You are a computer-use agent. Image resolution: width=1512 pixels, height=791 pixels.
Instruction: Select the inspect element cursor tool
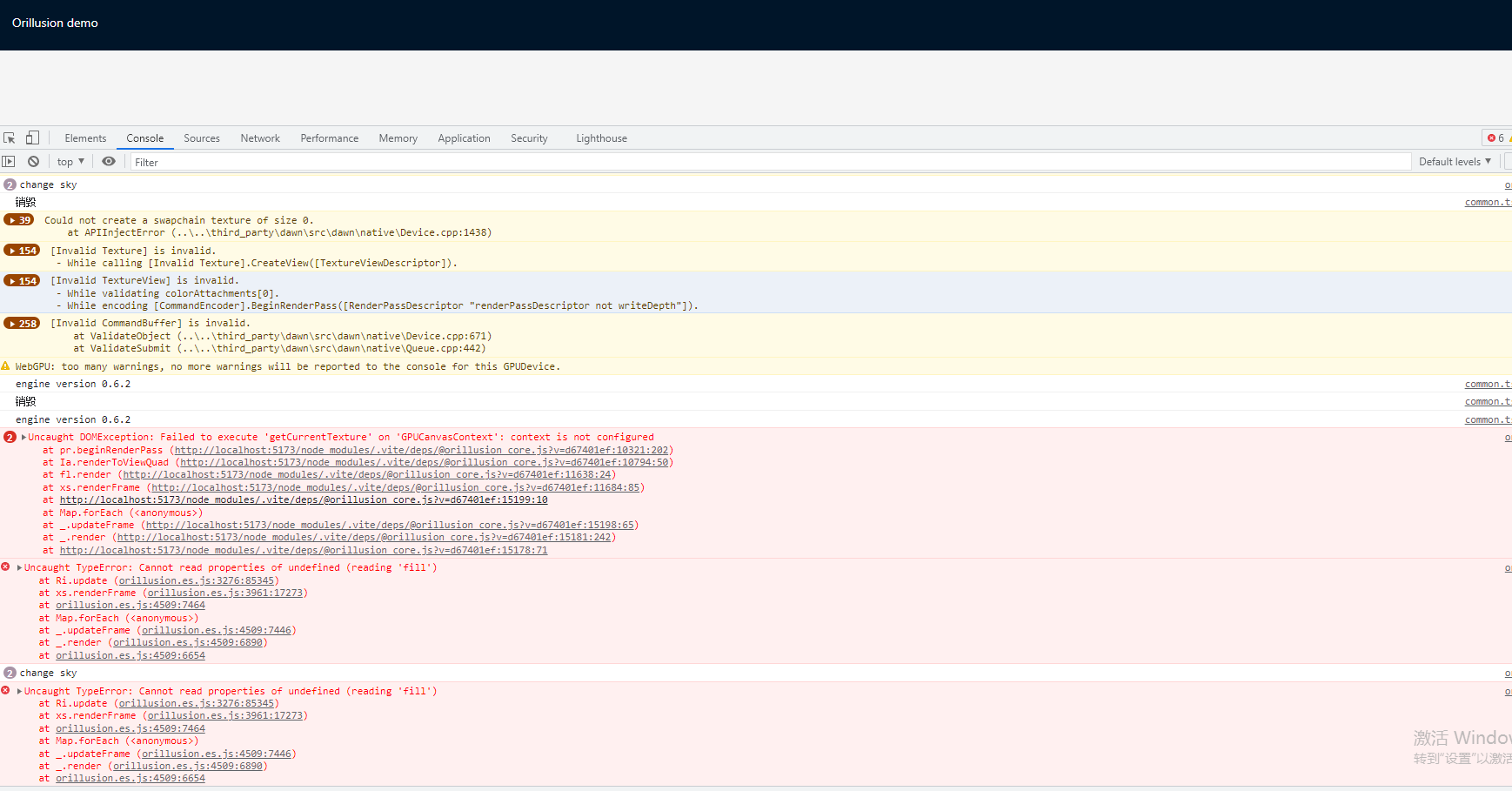click(9, 137)
